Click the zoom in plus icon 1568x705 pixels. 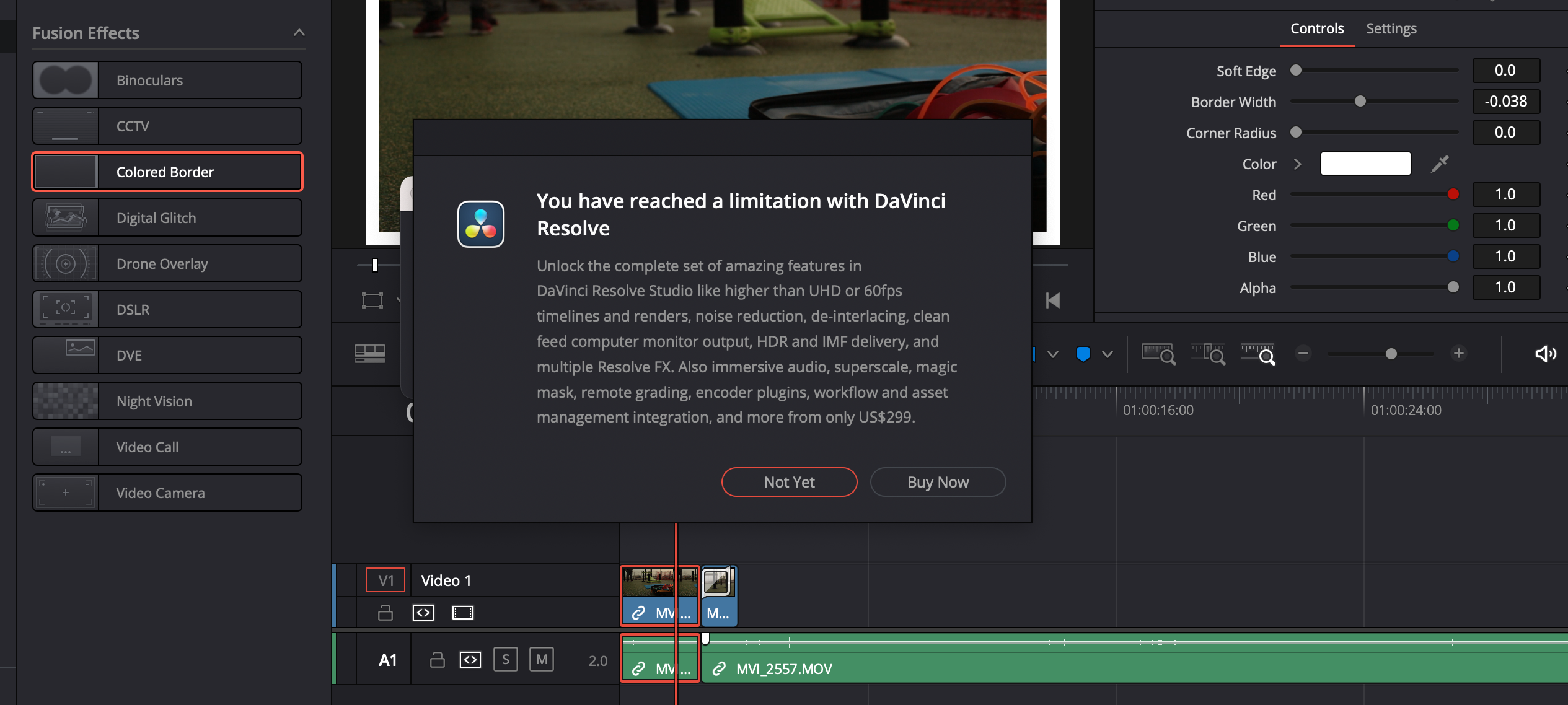click(1459, 353)
